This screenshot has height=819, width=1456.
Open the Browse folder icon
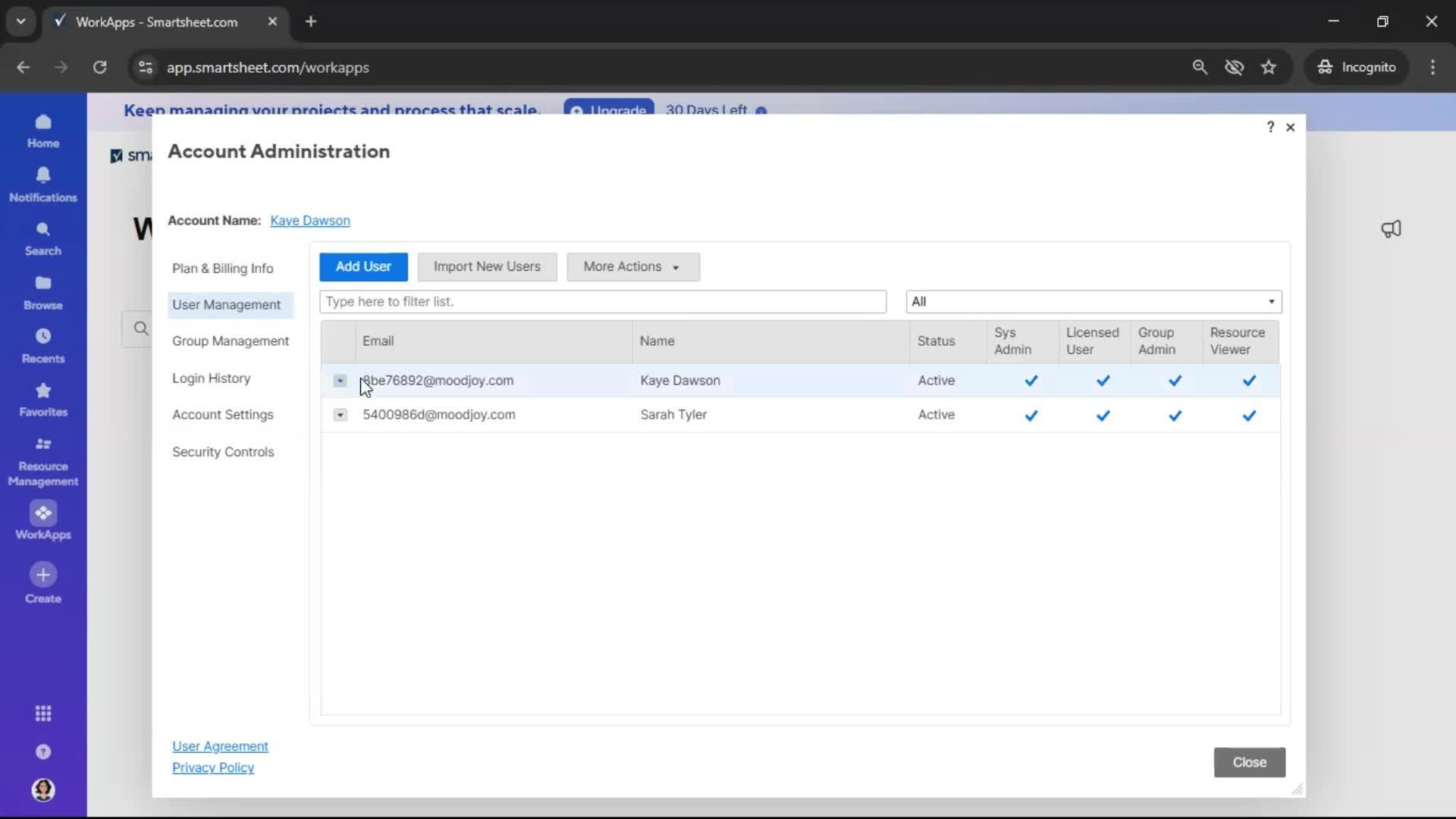pyautogui.click(x=43, y=284)
